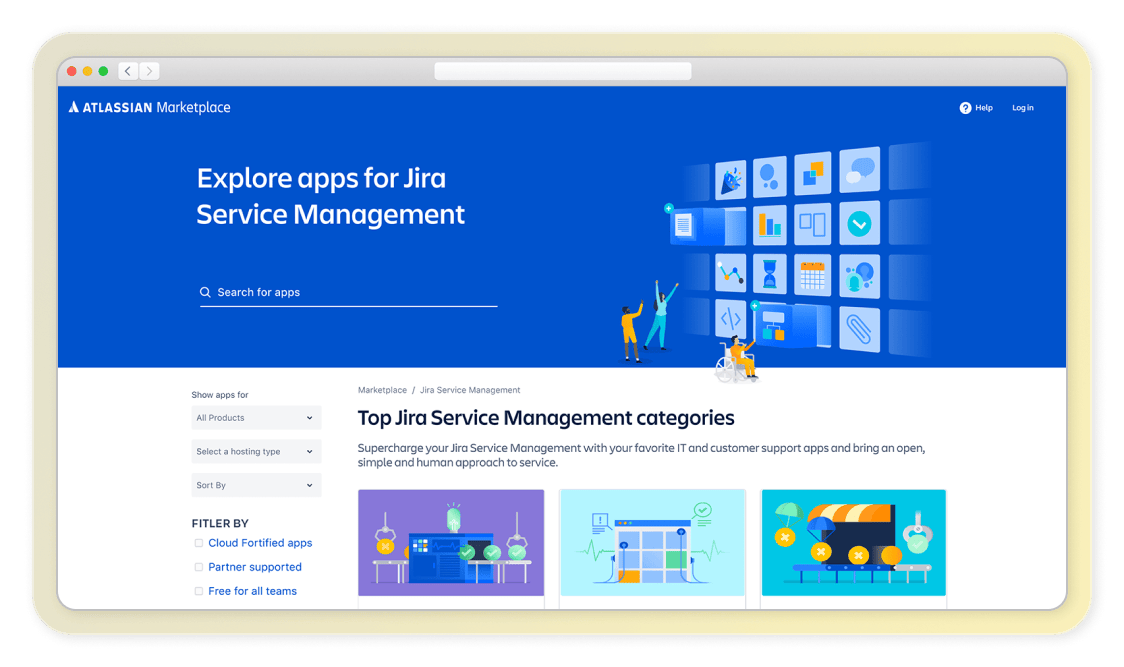Open the Select a hosting type dropdown

pyautogui.click(x=256, y=451)
